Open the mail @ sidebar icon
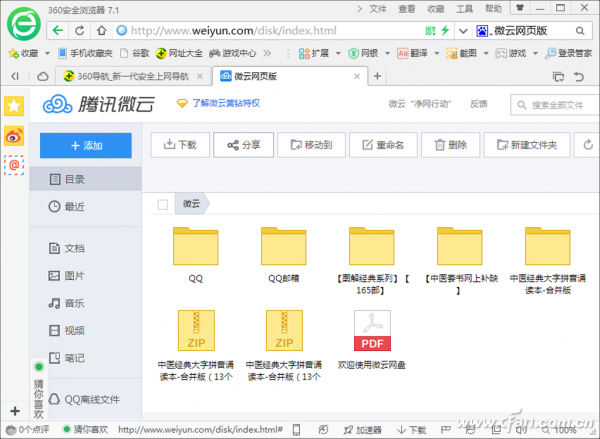The height and width of the screenshot is (439, 600). 14,165
